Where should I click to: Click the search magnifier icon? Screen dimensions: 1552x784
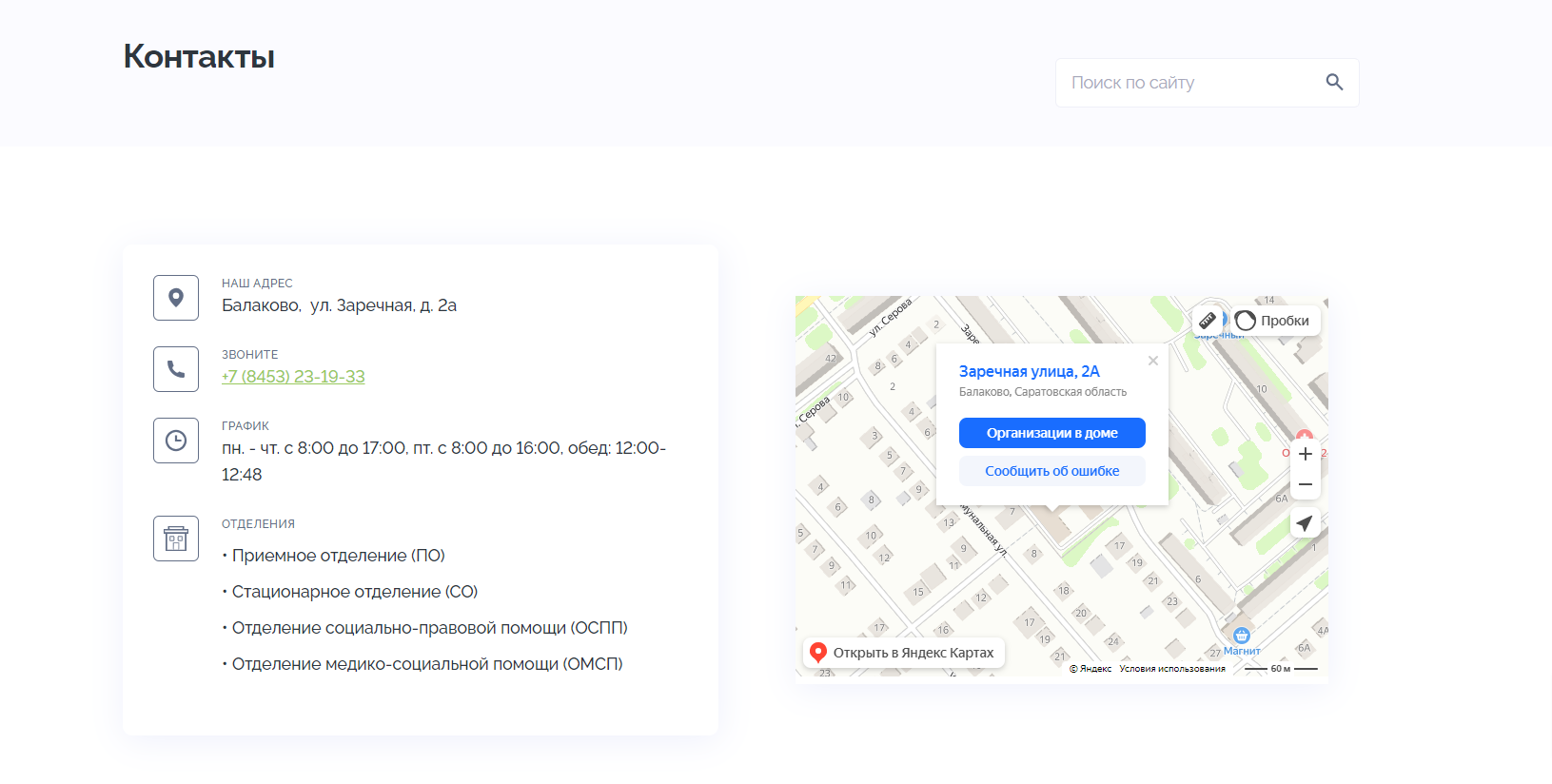point(1334,83)
